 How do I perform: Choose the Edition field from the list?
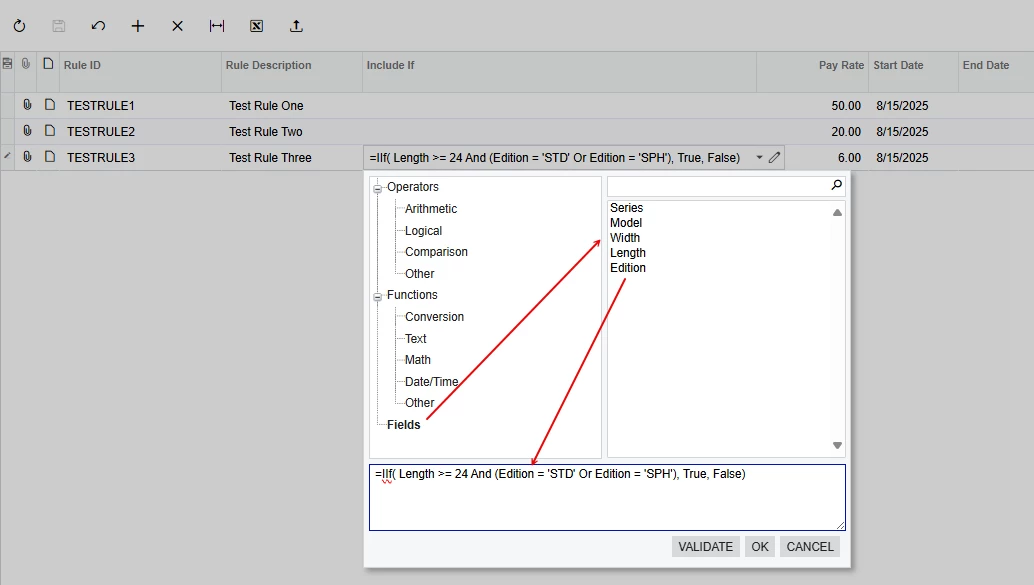pos(627,267)
